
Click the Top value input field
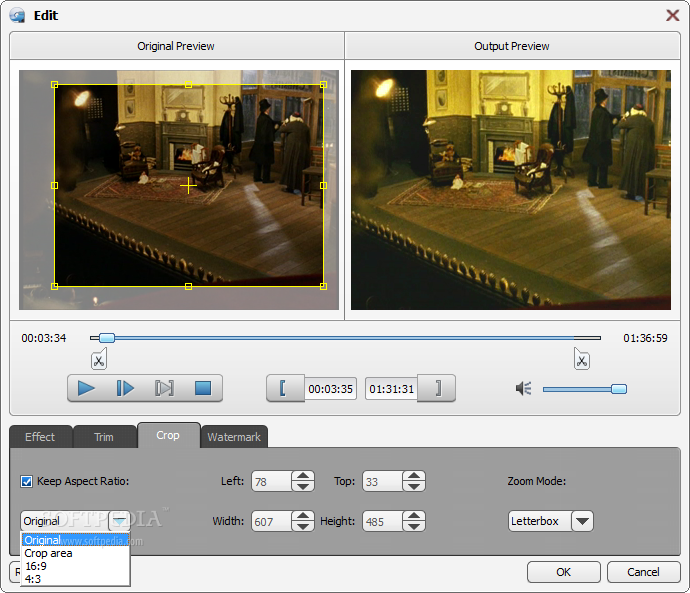point(382,481)
